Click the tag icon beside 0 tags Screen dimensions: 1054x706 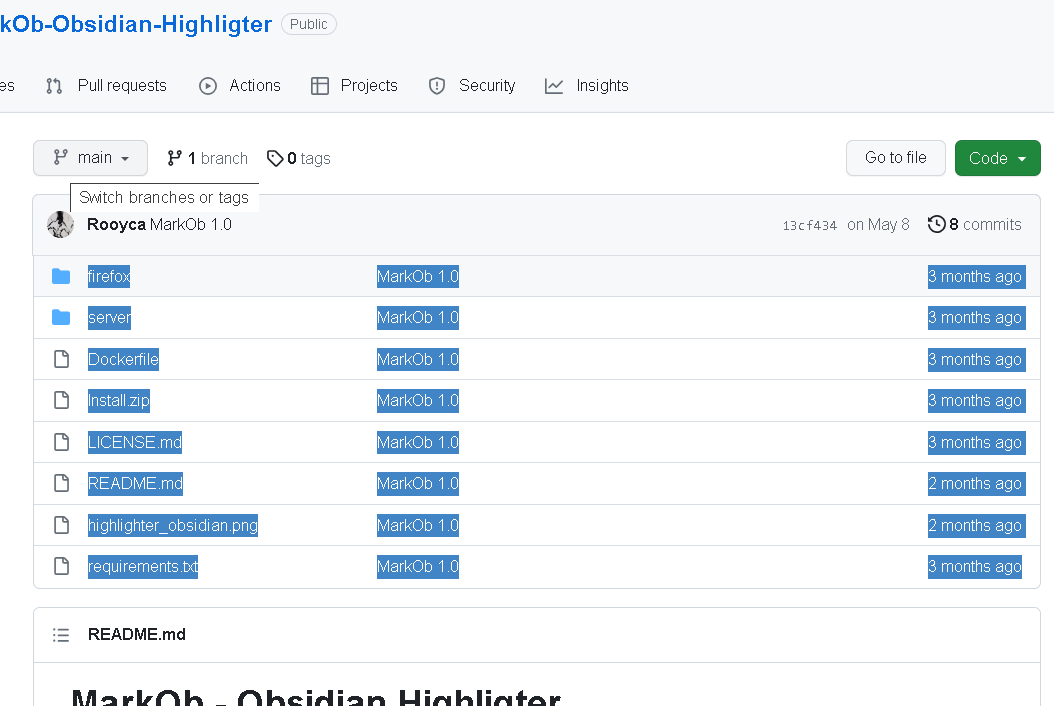(x=275, y=158)
